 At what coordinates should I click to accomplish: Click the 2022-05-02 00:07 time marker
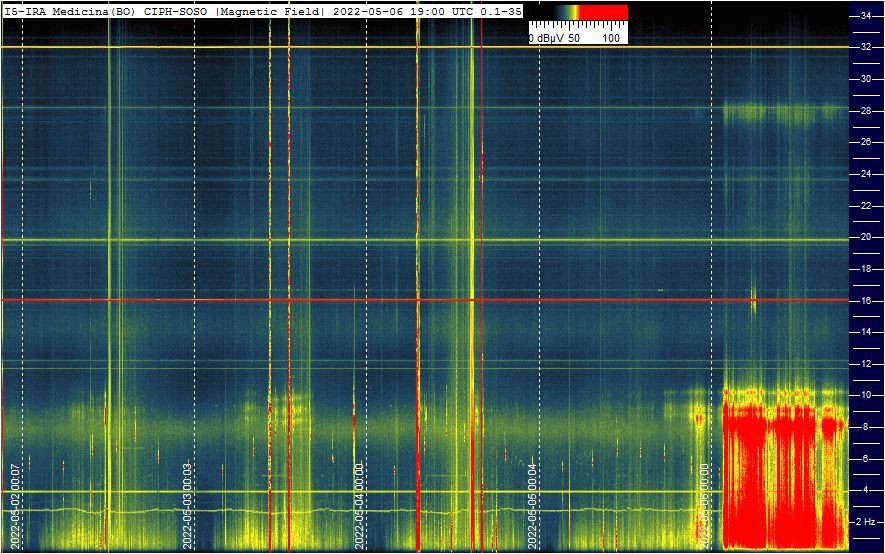tap(14, 506)
